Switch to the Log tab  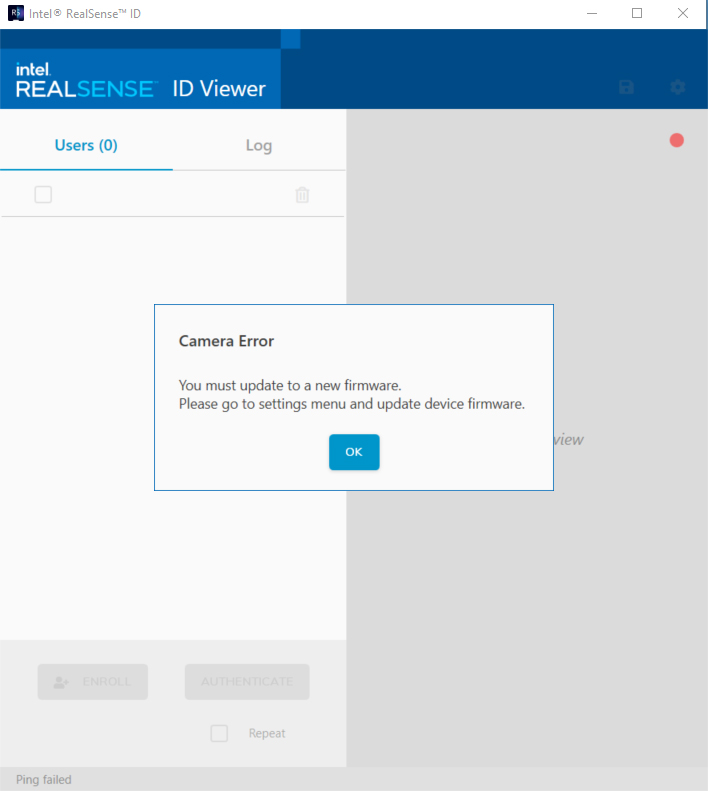259,145
